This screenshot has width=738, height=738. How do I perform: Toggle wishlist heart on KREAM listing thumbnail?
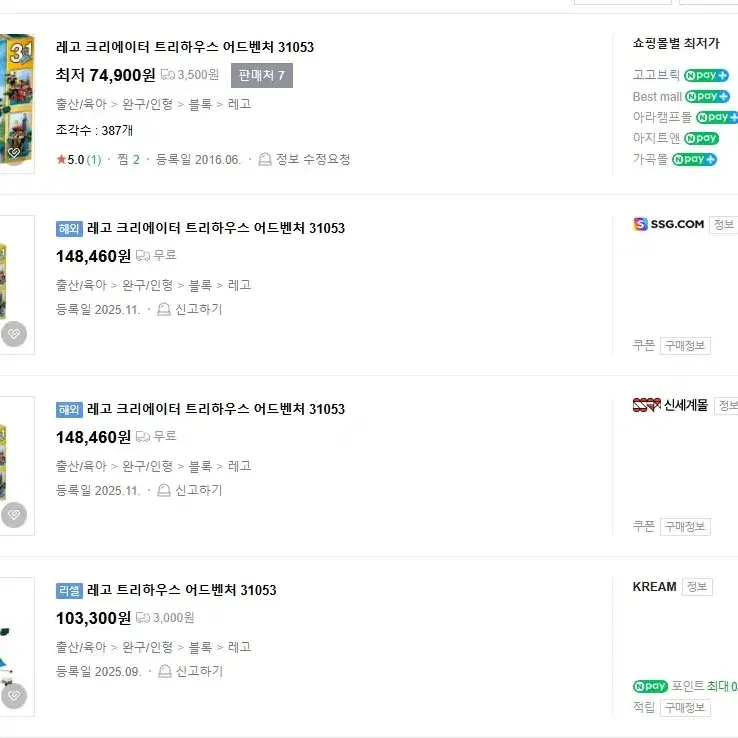(x=14, y=695)
